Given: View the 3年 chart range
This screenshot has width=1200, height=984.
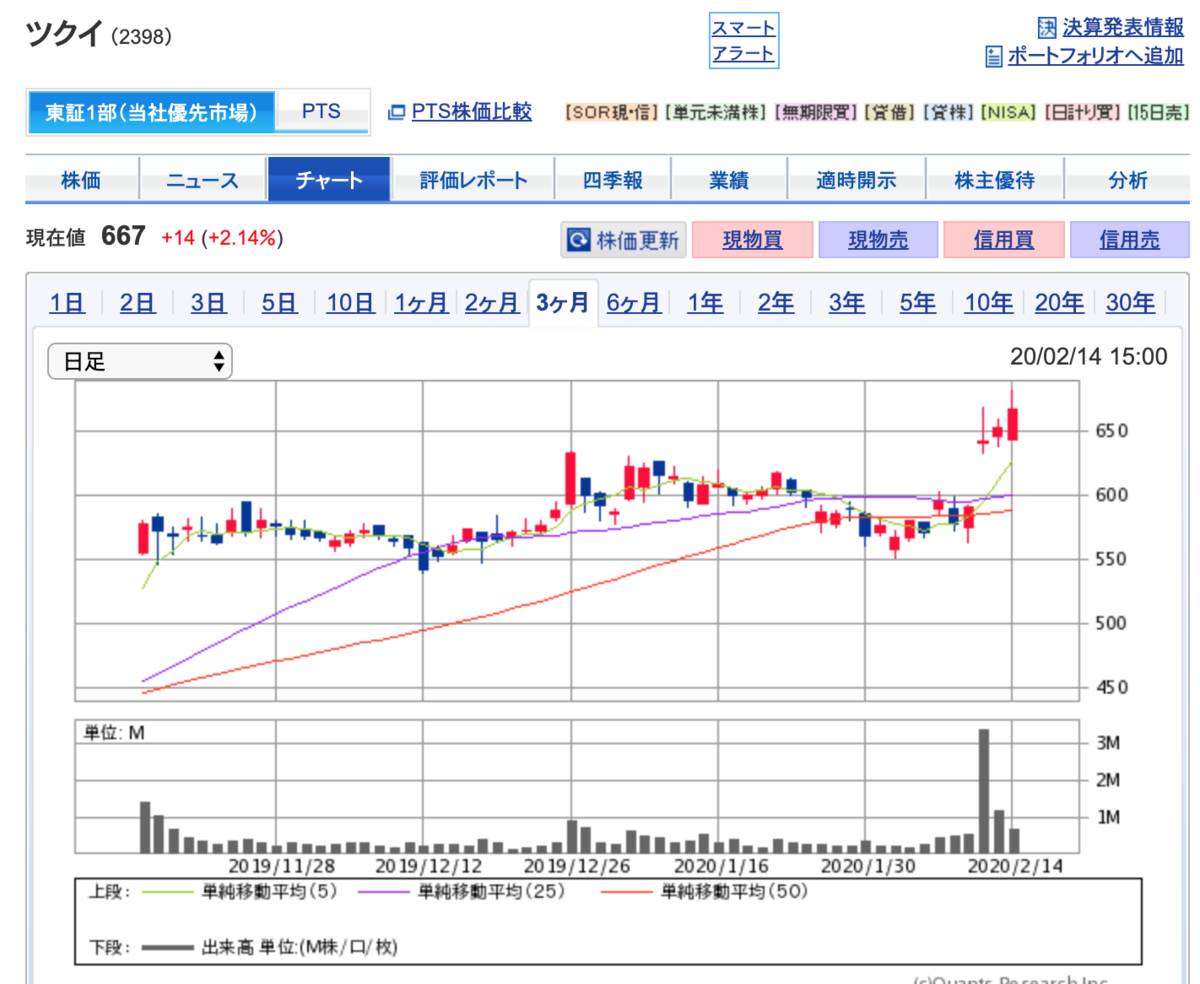Looking at the screenshot, I should [847, 303].
